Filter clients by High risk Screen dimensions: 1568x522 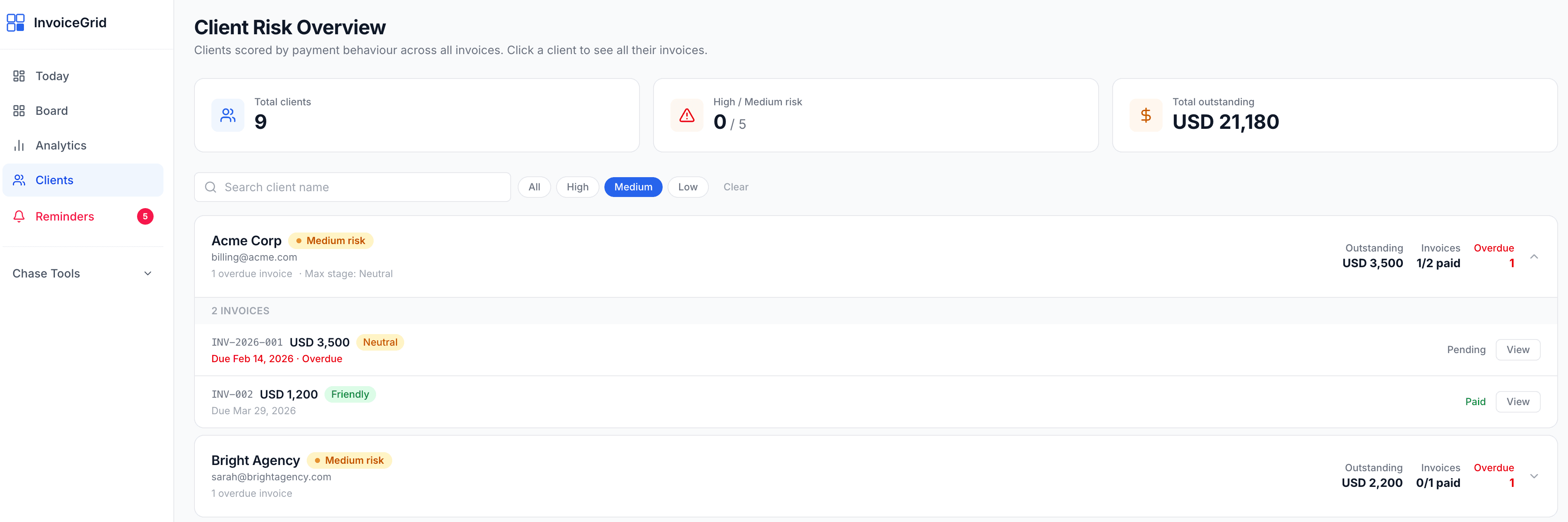(x=577, y=187)
